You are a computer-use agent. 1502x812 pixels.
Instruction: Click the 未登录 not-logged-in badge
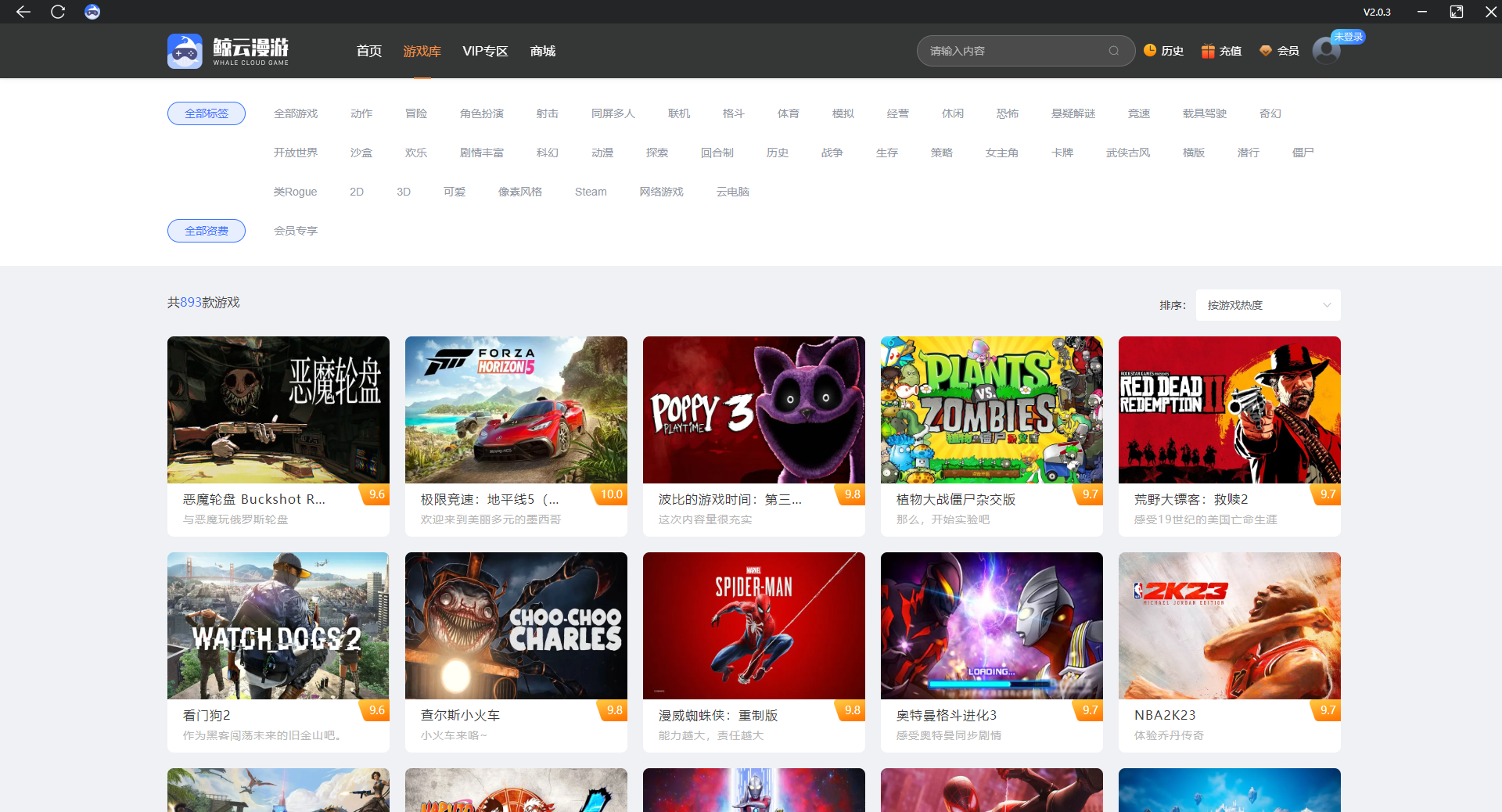coord(1348,37)
